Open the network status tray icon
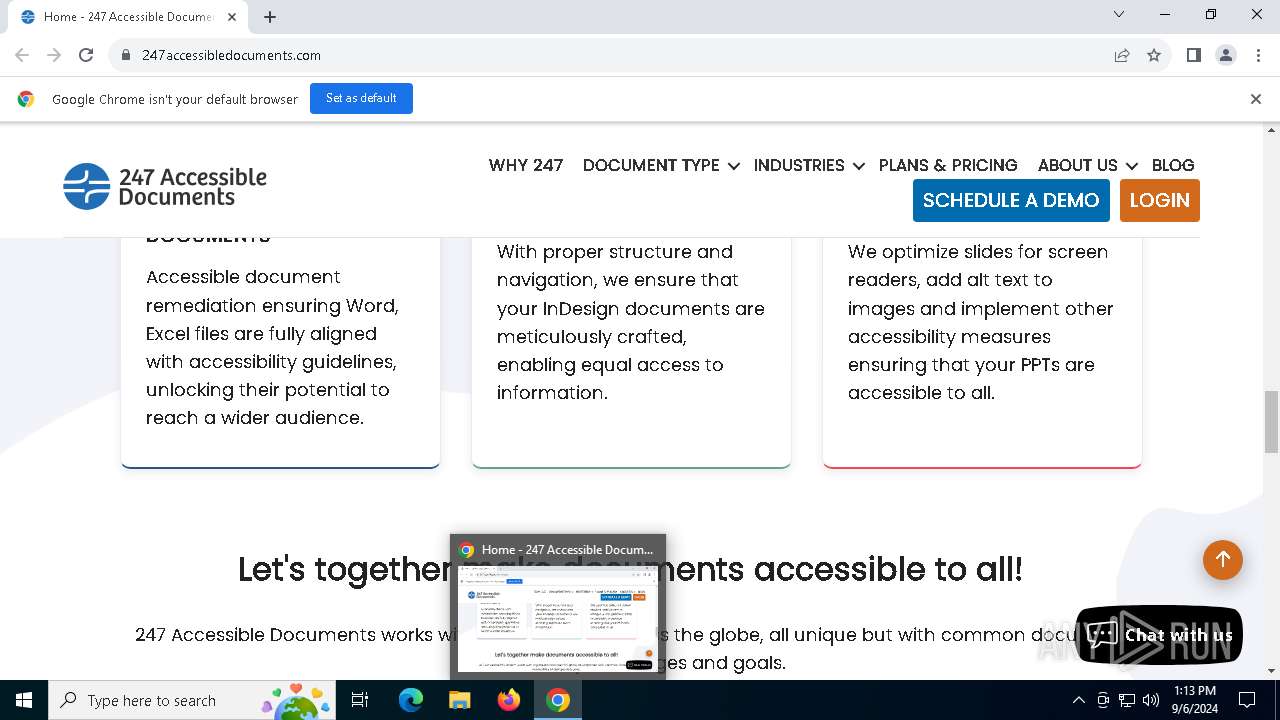Image resolution: width=1280 pixels, height=720 pixels. click(1127, 700)
